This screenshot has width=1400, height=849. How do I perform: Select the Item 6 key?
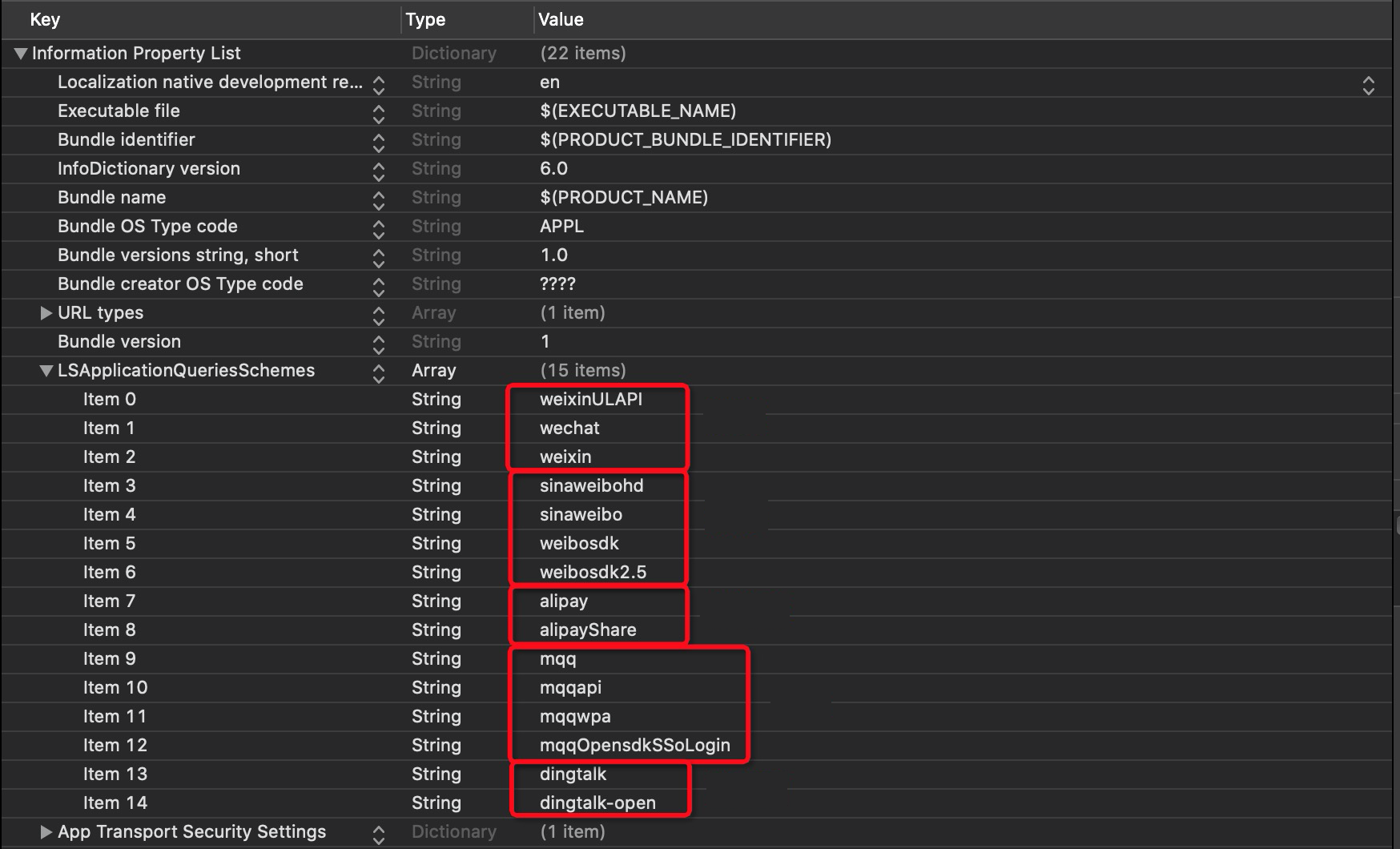pyautogui.click(x=110, y=573)
